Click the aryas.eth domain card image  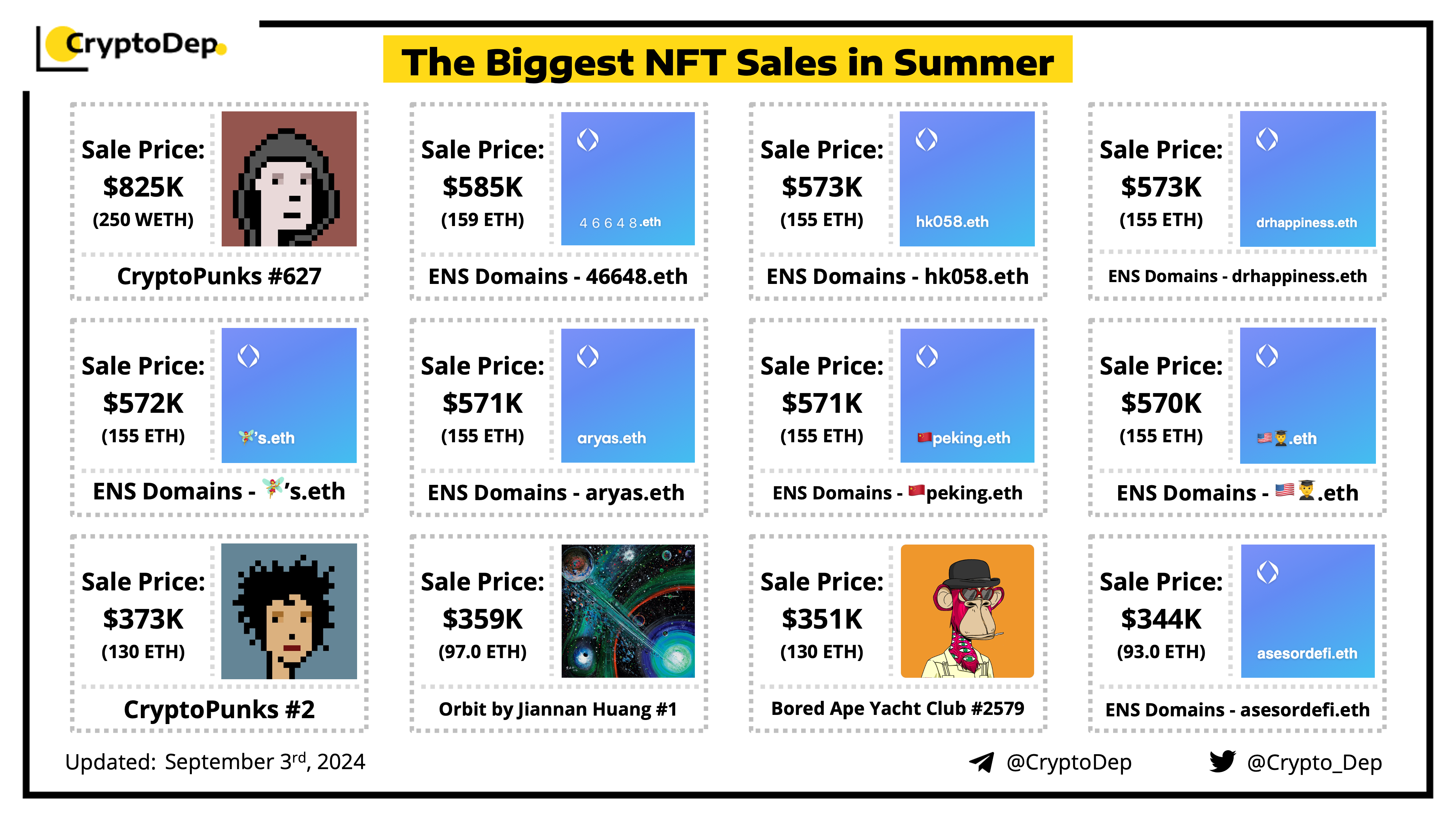[x=628, y=395]
